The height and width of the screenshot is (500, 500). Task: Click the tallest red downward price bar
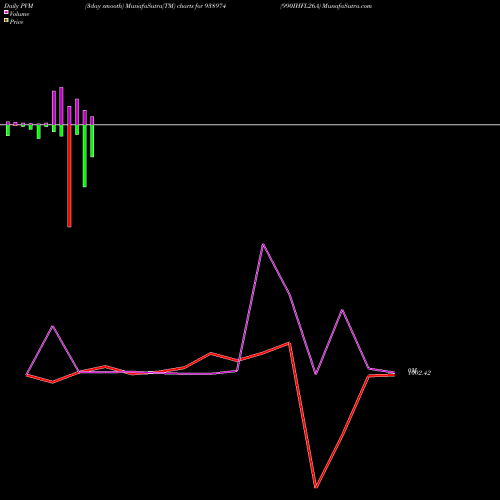coord(69,176)
